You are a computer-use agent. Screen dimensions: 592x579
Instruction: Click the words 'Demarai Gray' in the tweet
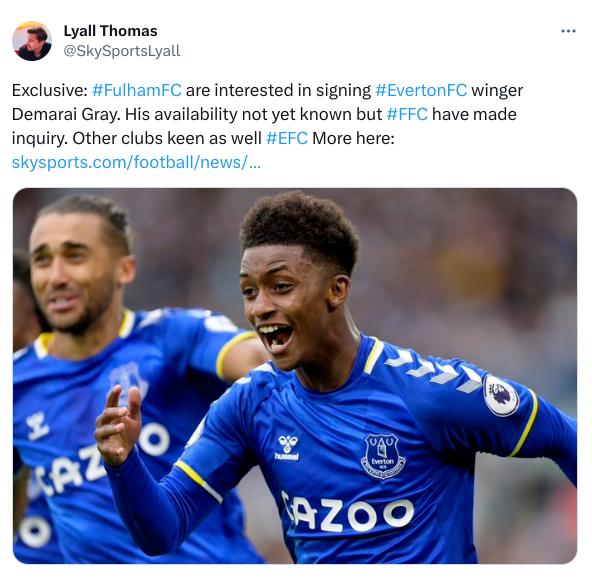(x=66, y=114)
